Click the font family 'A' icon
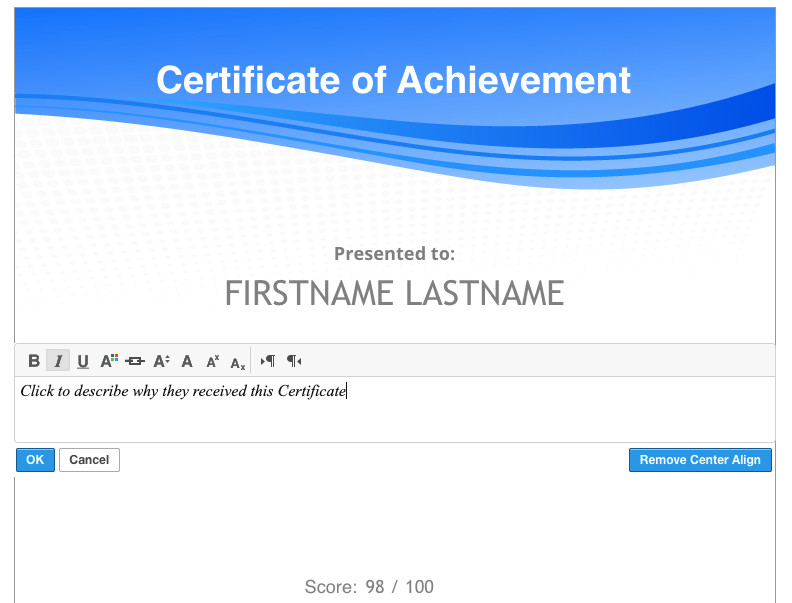The width and height of the screenshot is (792, 603). [x=187, y=361]
